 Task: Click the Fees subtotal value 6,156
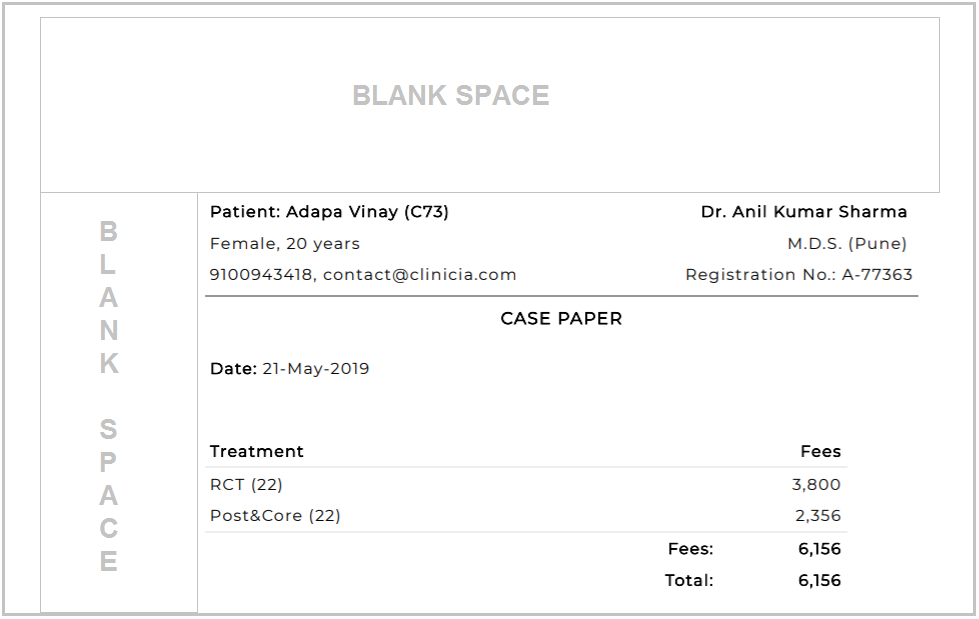click(x=819, y=549)
